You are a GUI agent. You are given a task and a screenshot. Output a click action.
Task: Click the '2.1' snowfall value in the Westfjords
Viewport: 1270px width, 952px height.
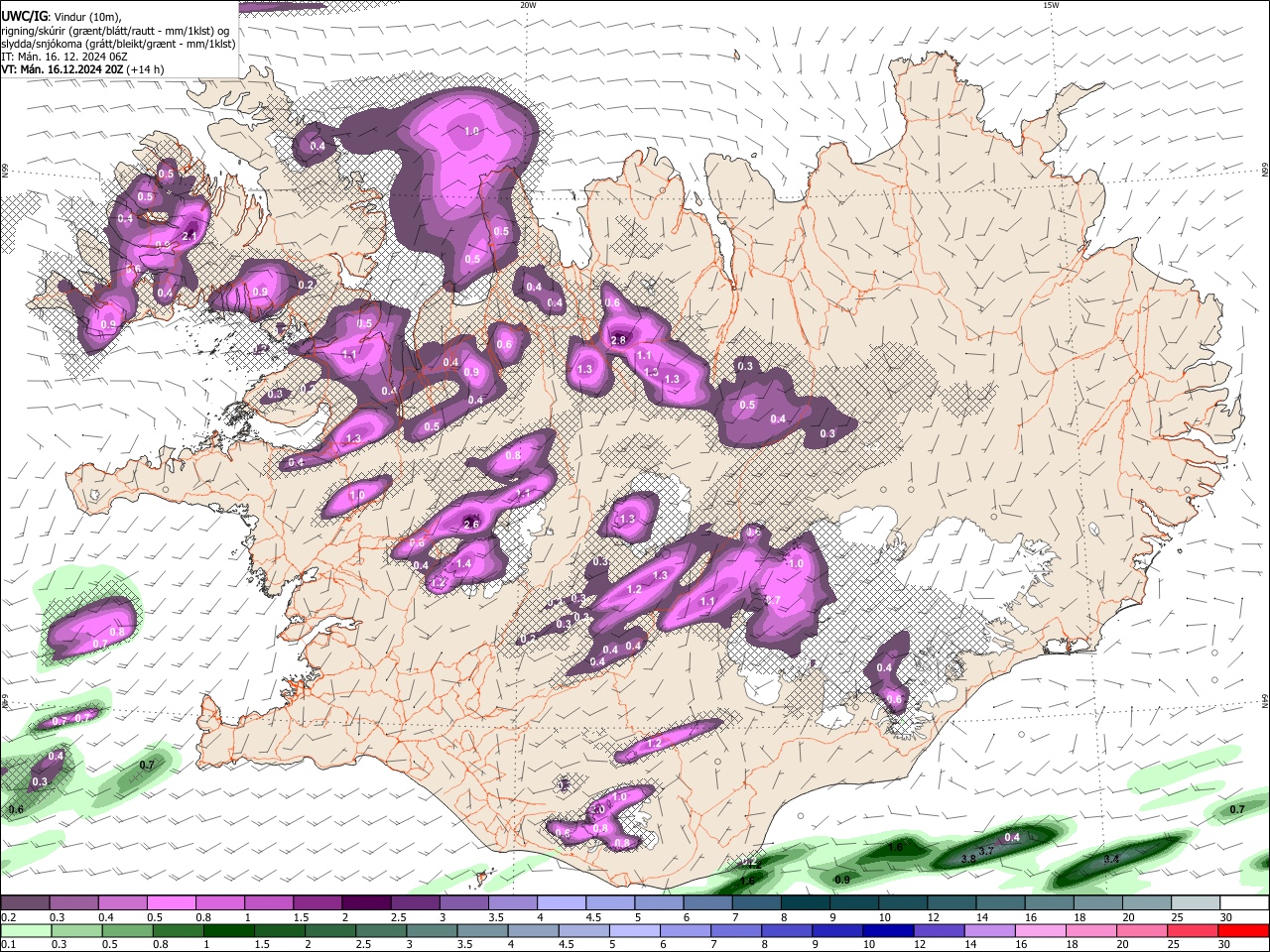click(x=190, y=235)
